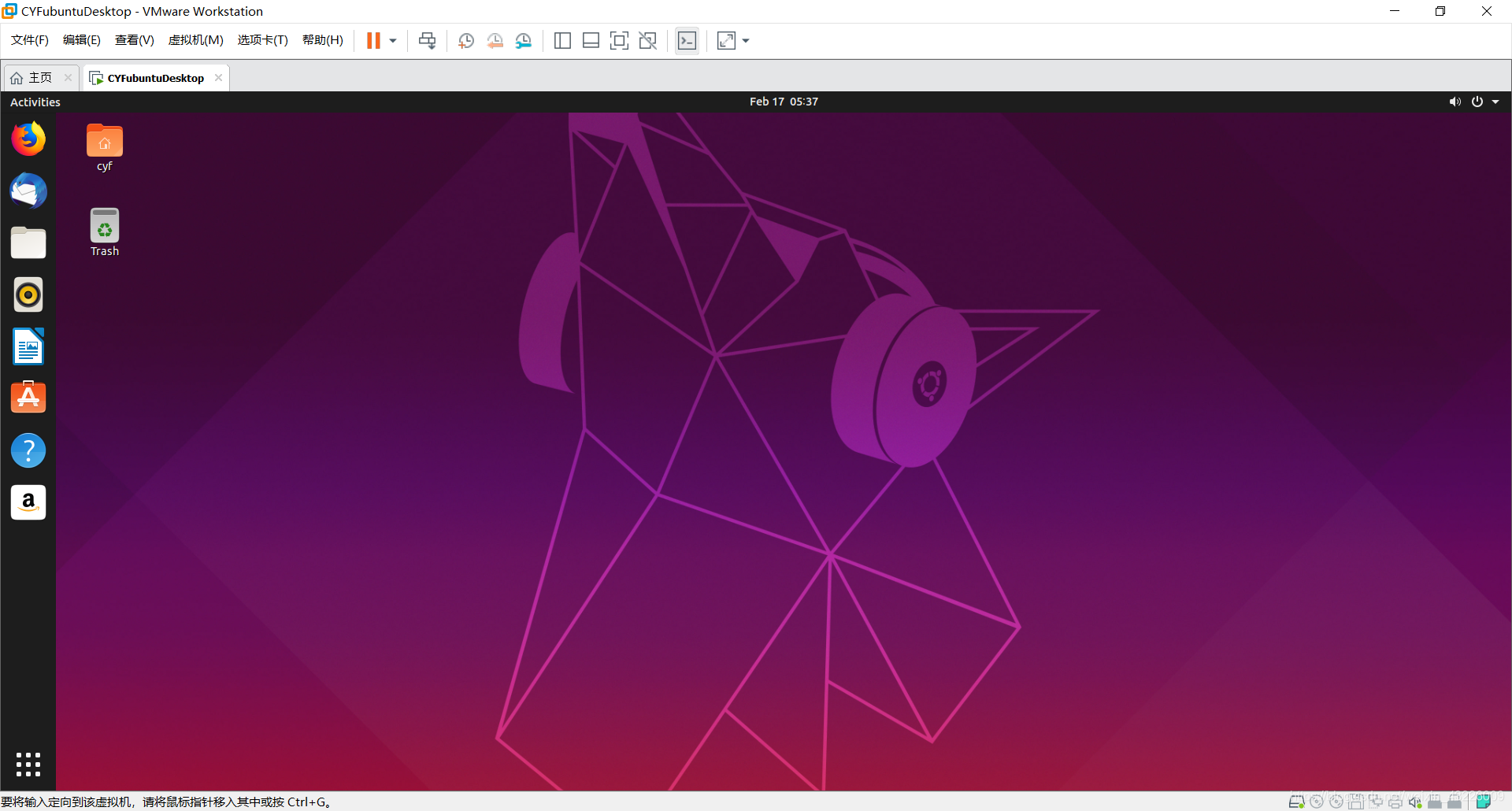This screenshot has width=1512, height=811.
Task: Suspend the virtual machine
Action: (x=374, y=40)
